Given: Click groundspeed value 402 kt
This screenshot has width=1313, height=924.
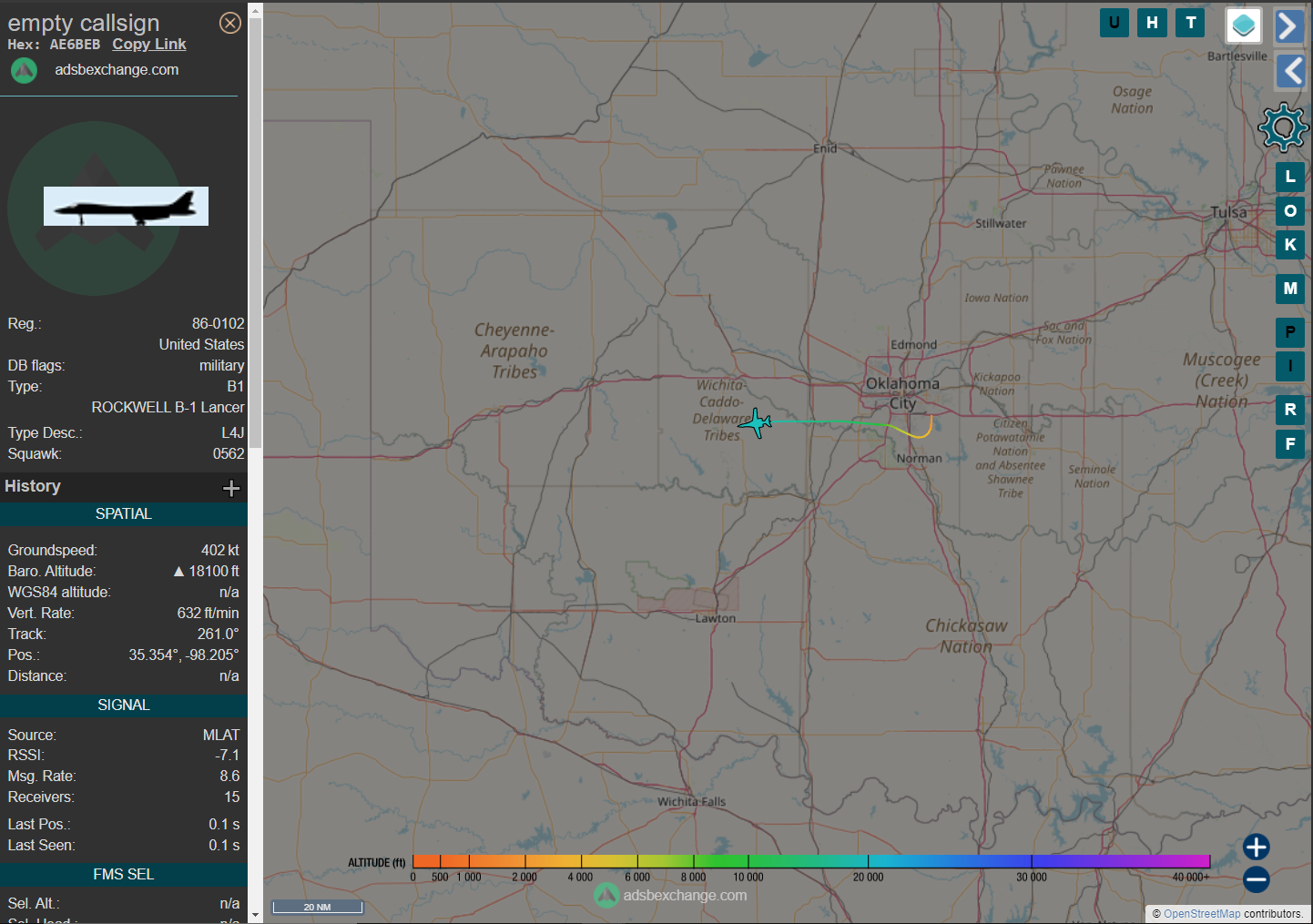Looking at the screenshot, I should coord(220,551).
